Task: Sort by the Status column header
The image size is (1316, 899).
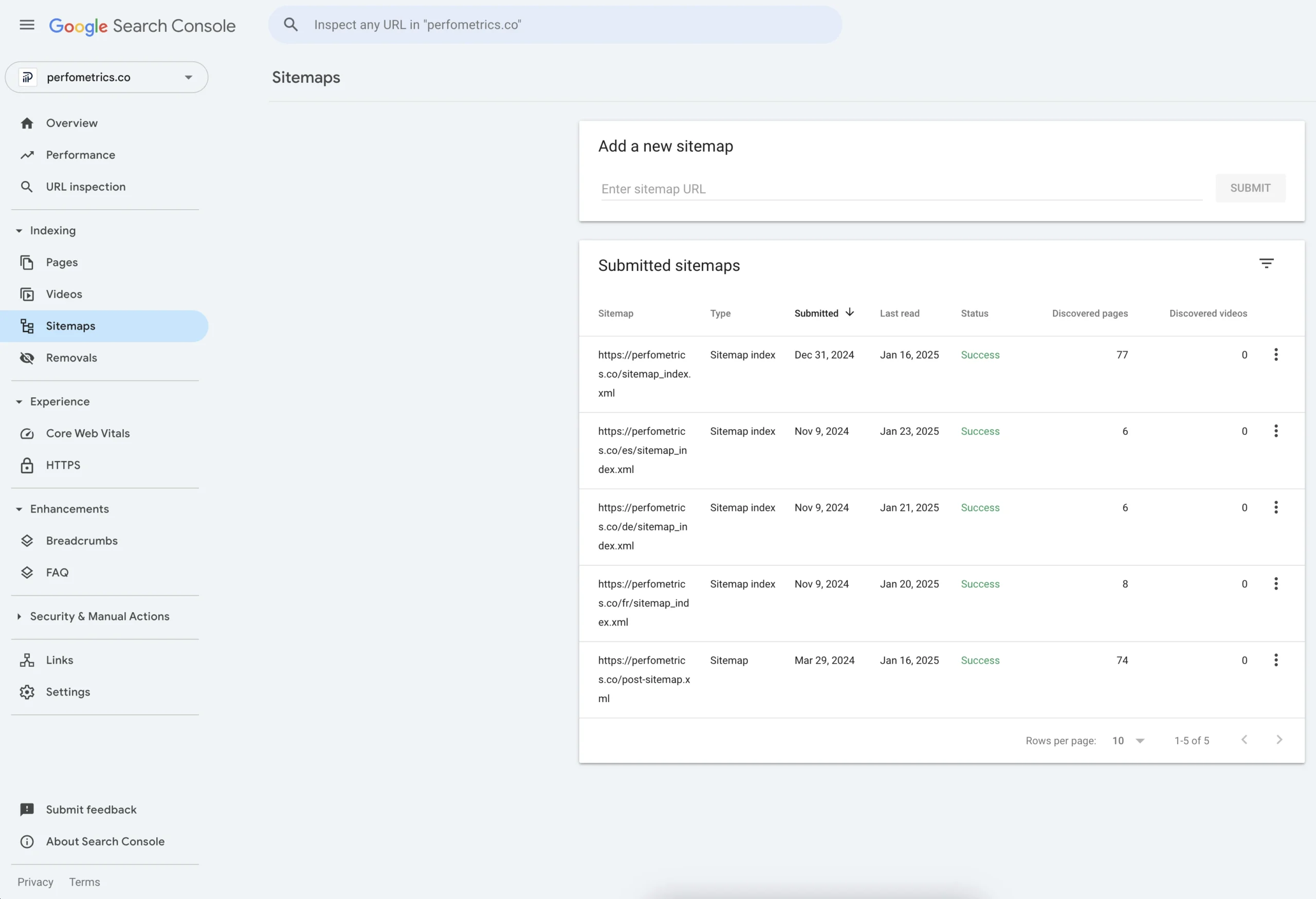Action: (x=974, y=313)
